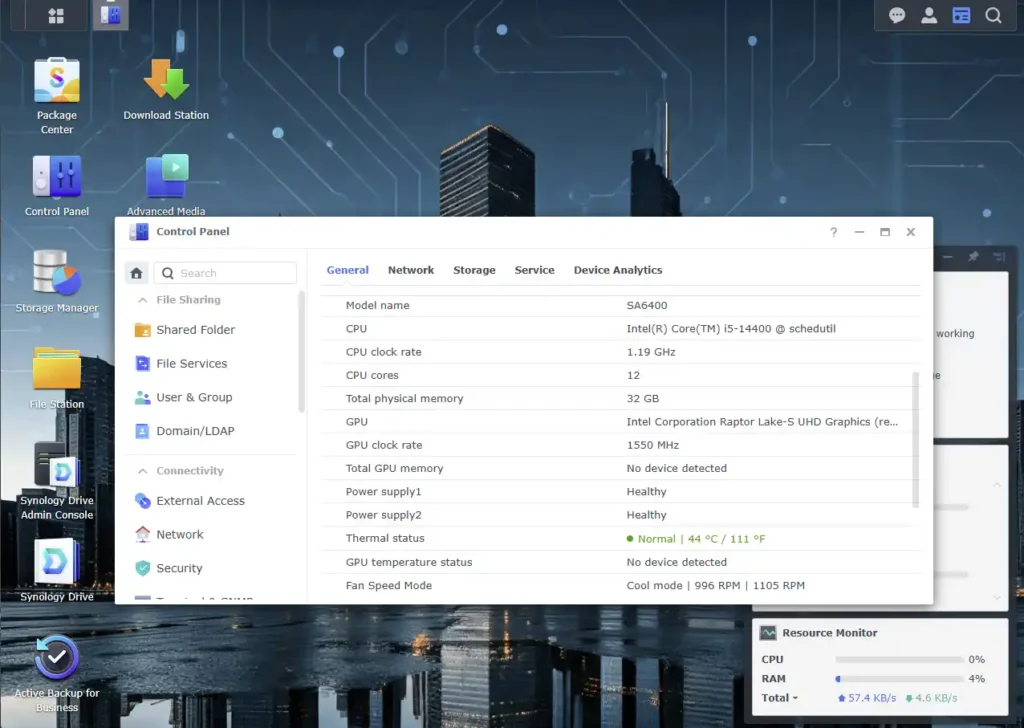Collapse the Connectivity section
Screen dimensions: 1024x728
(x=140, y=471)
